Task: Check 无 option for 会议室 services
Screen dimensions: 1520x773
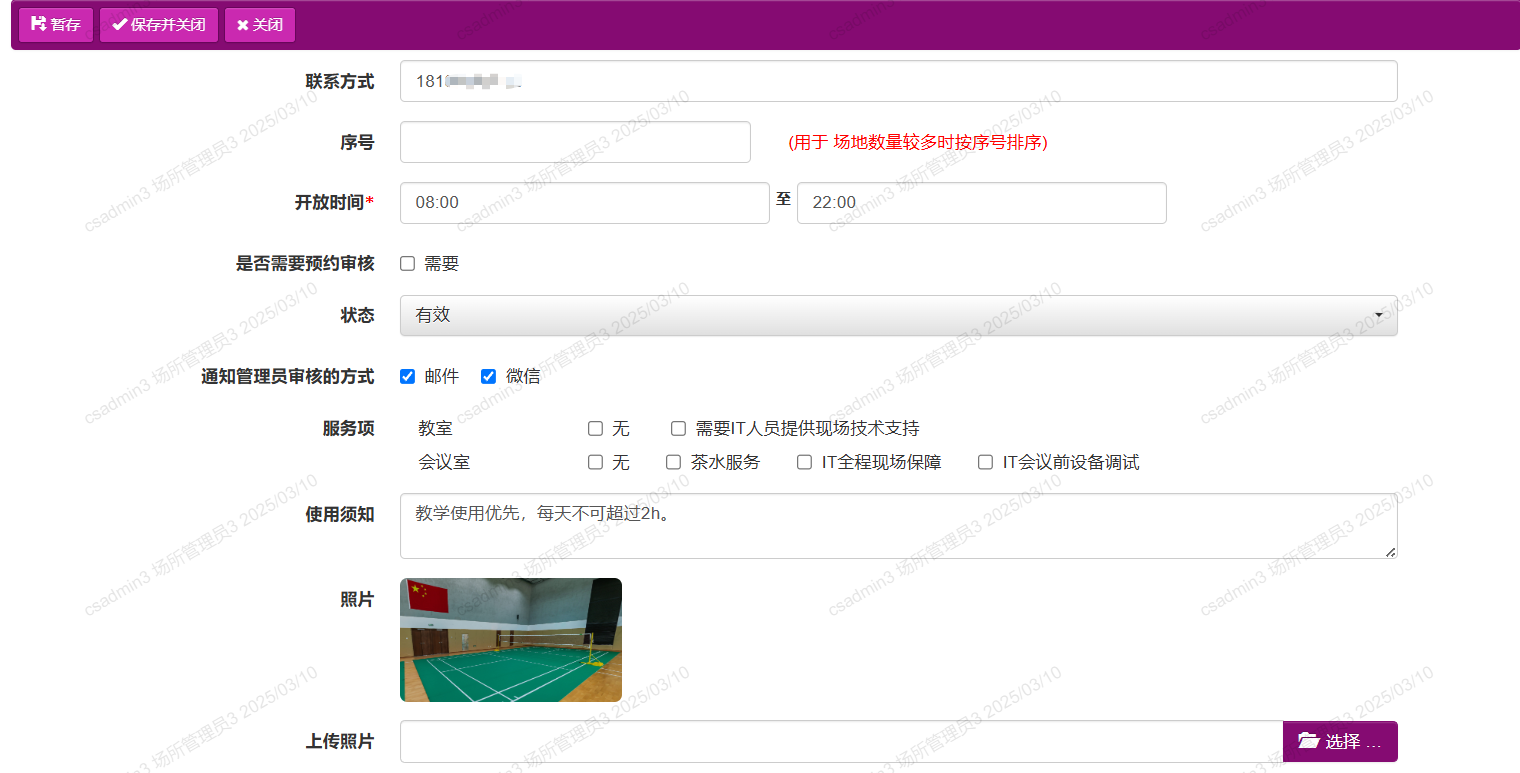Action: [595, 462]
